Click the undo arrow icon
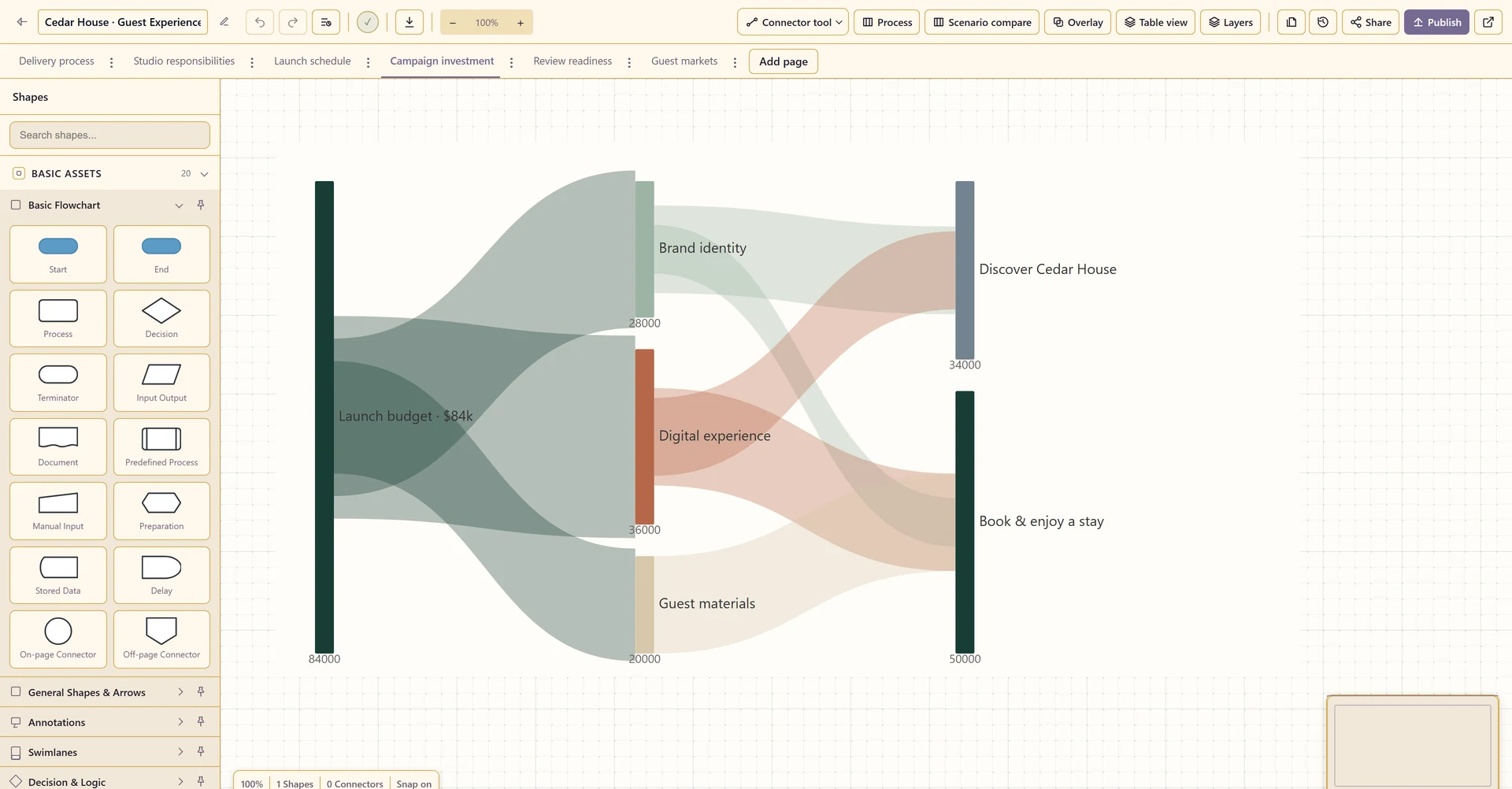The width and height of the screenshot is (1512, 789). [260, 22]
